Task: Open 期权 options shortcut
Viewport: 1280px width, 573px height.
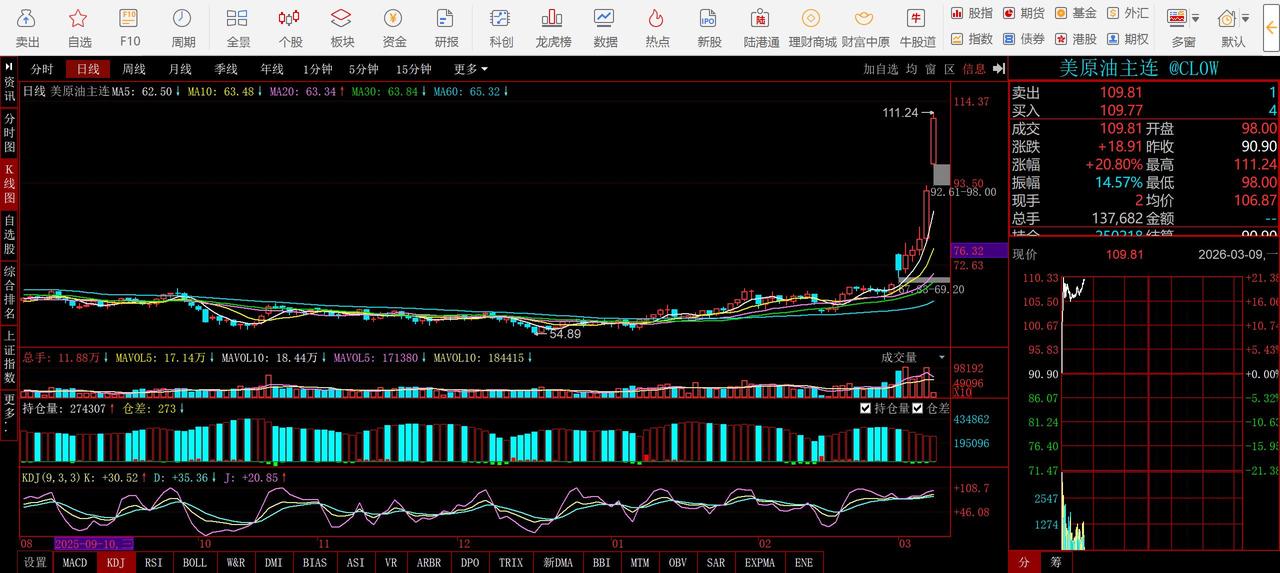Action: click(x=1128, y=39)
